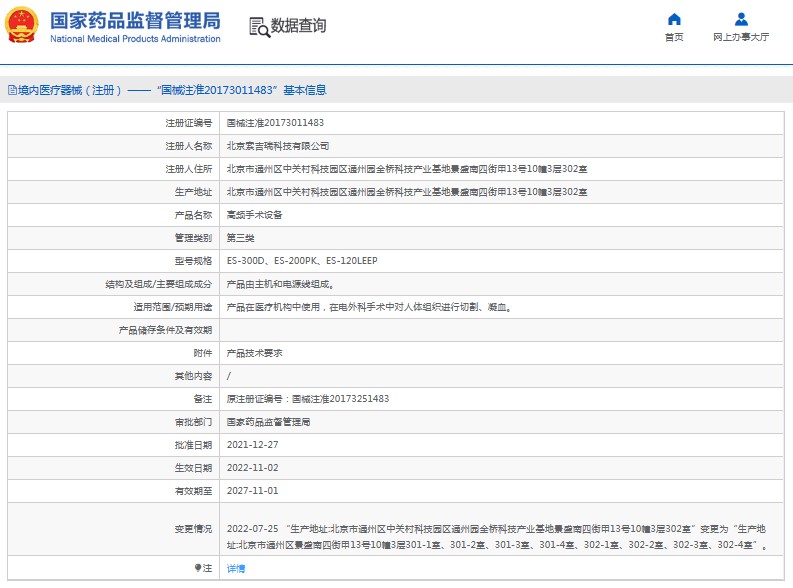Click the 注册证编号 row label

point(189,123)
